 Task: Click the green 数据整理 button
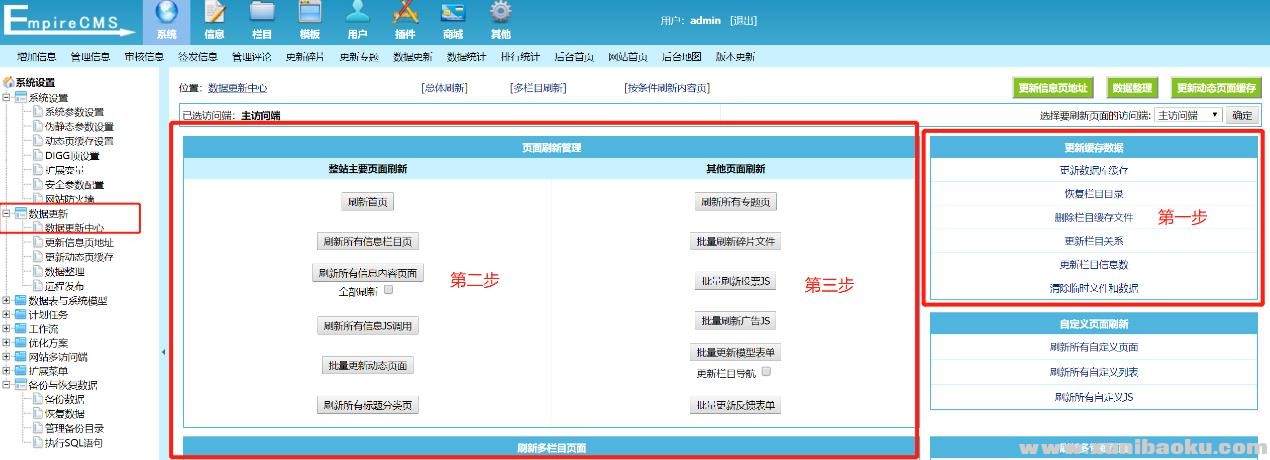click(1133, 88)
